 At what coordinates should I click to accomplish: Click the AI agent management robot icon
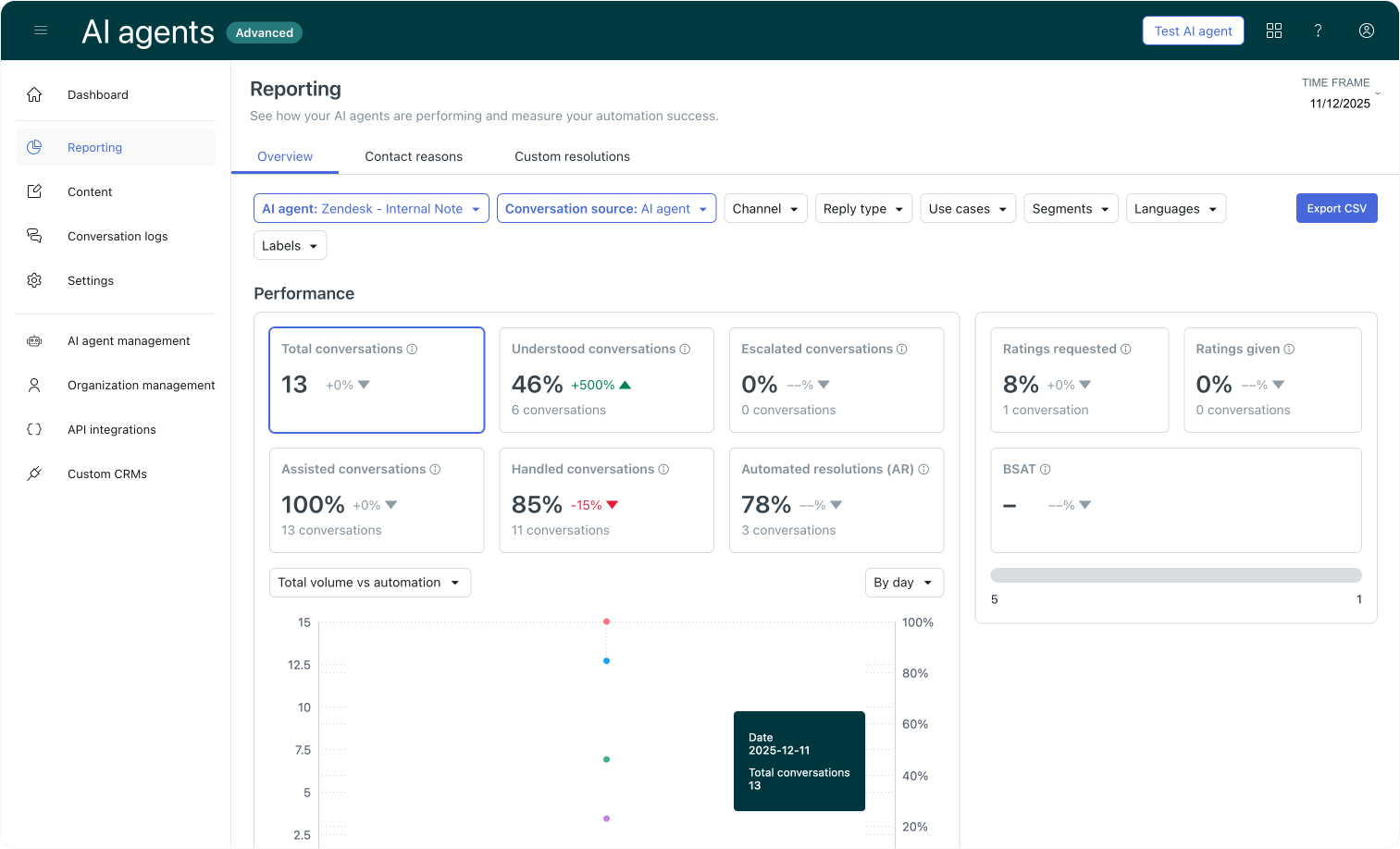[34, 340]
